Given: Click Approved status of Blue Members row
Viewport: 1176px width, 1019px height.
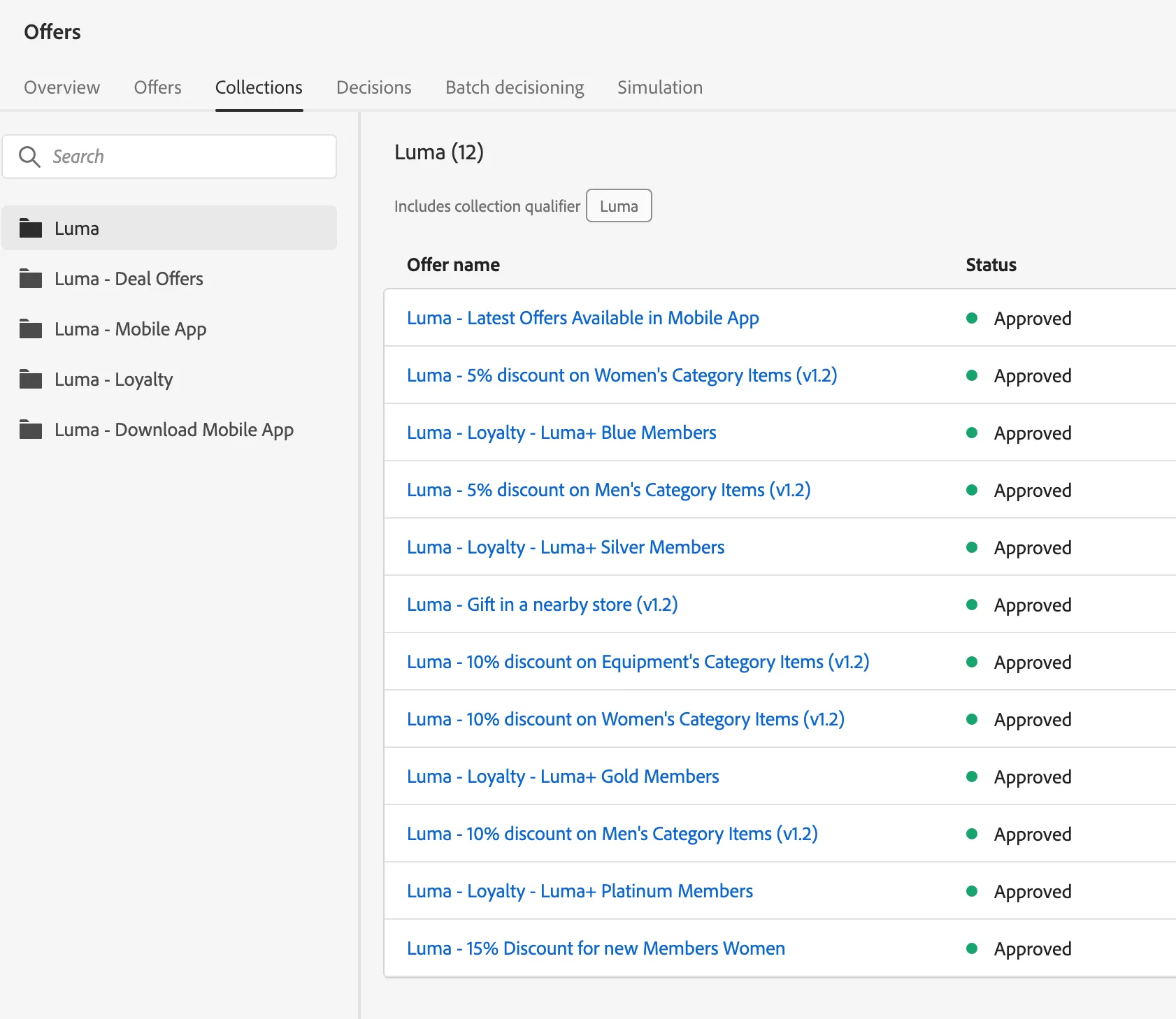Looking at the screenshot, I should coord(1033,433).
